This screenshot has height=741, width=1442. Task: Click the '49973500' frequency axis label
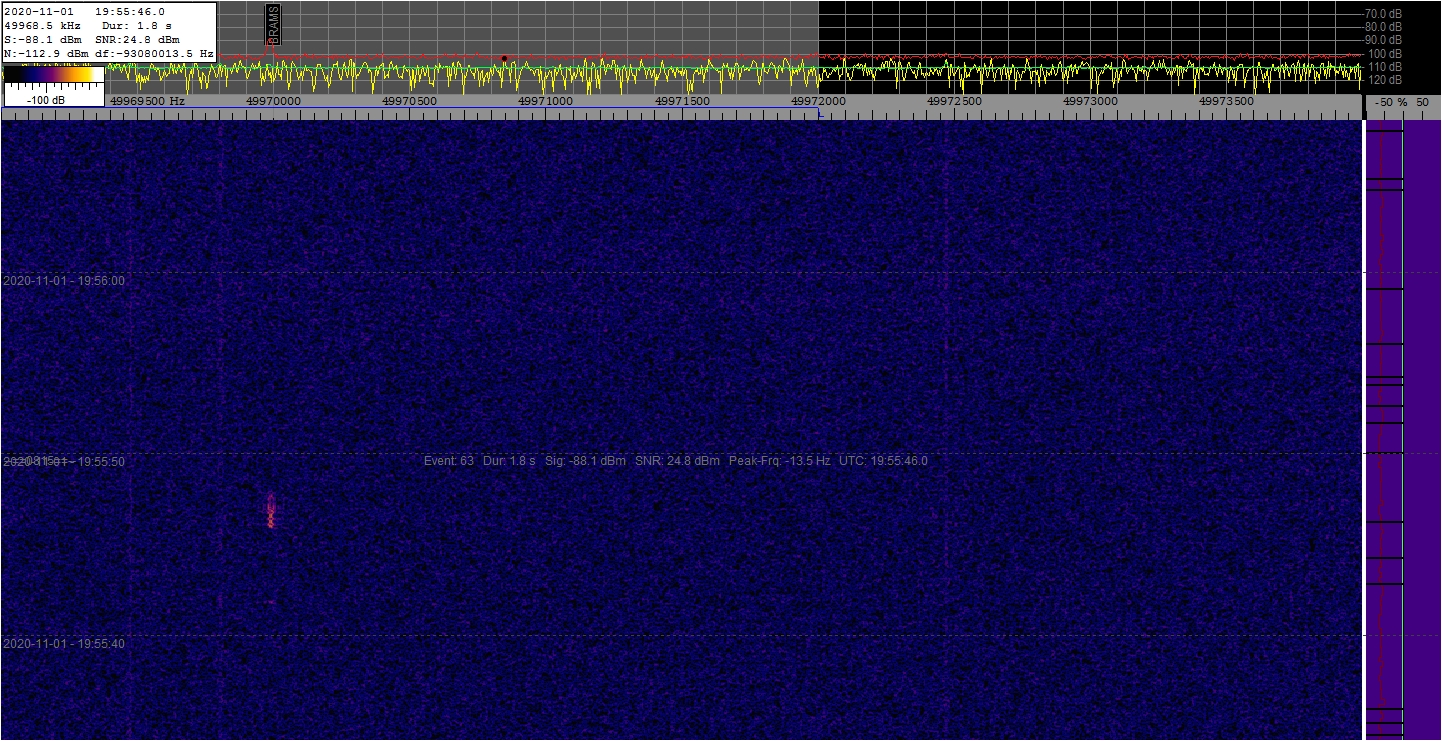[1227, 101]
